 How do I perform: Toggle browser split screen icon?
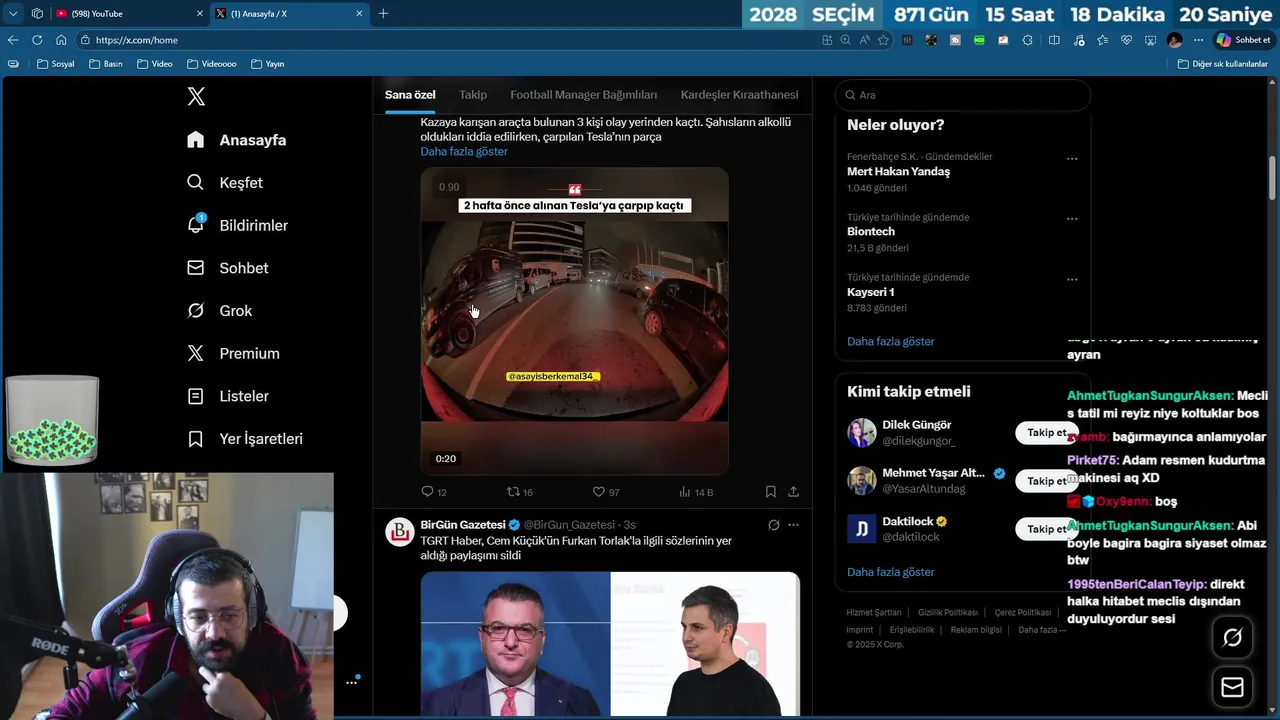[x=1054, y=40]
